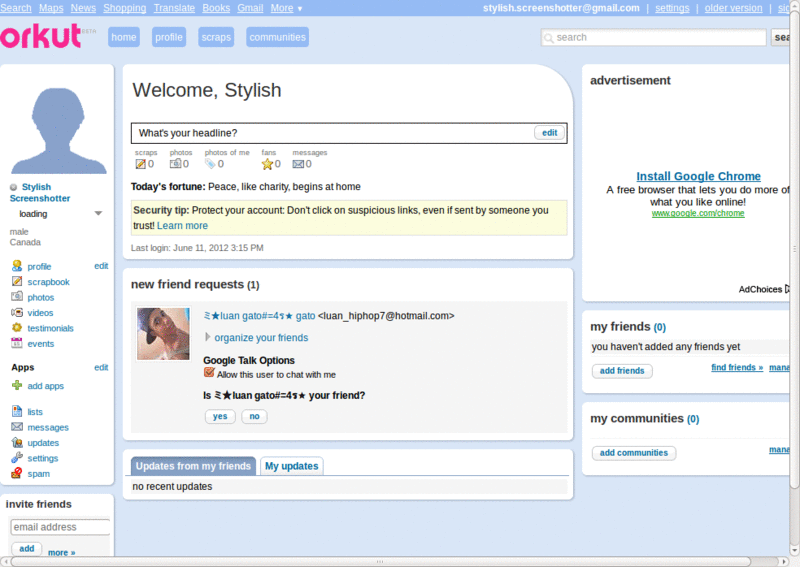This screenshot has height=567, width=800.
Task: Click the messages envelope count icon
Action: (x=298, y=164)
